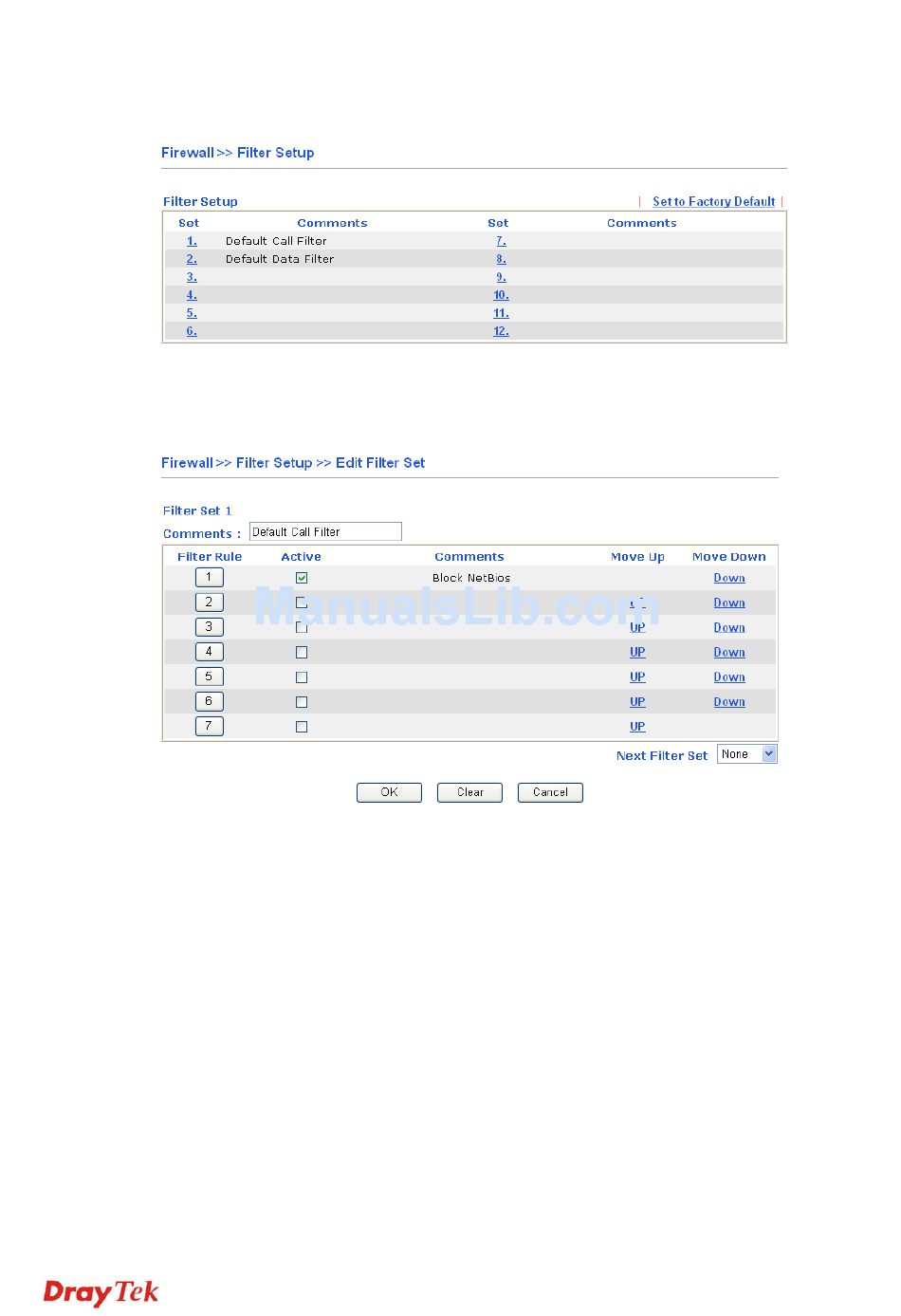Viewport: 901px width, 1316px height.
Task: Move rule 7 UP
Action: (x=637, y=727)
